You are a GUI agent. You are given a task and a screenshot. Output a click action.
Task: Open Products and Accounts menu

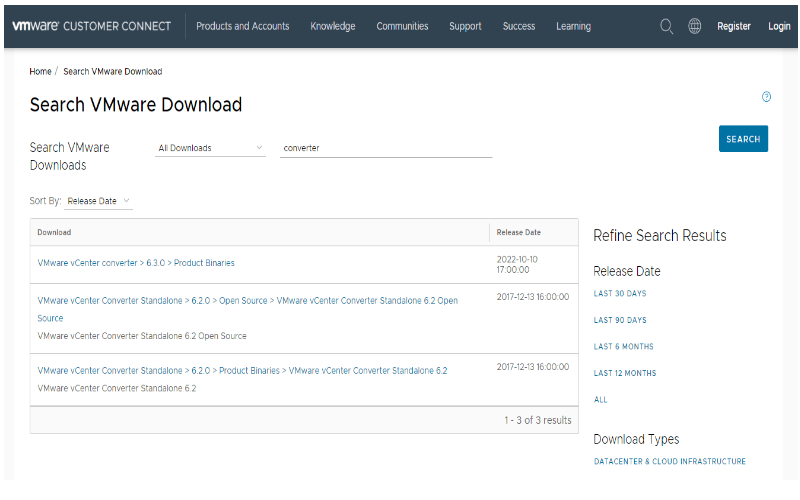[242, 26]
